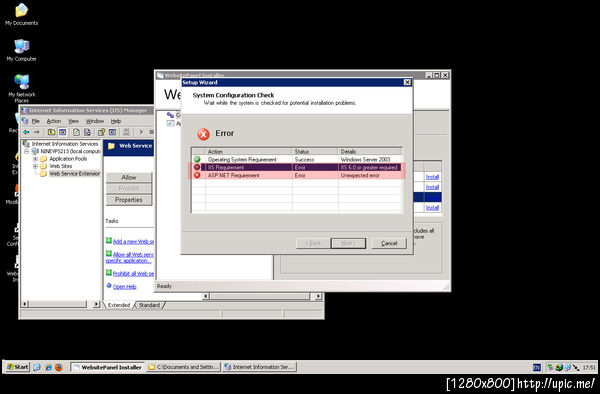Click Status column header in Setup Wizard
This screenshot has height=394, width=600.
click(x=315, y=151)
